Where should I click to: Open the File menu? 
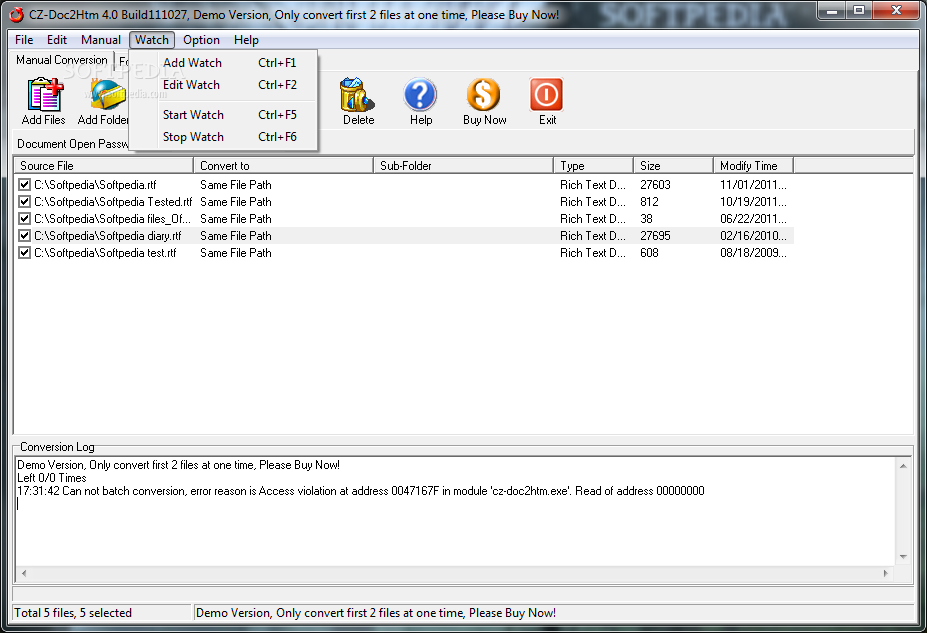coord(24,40)
